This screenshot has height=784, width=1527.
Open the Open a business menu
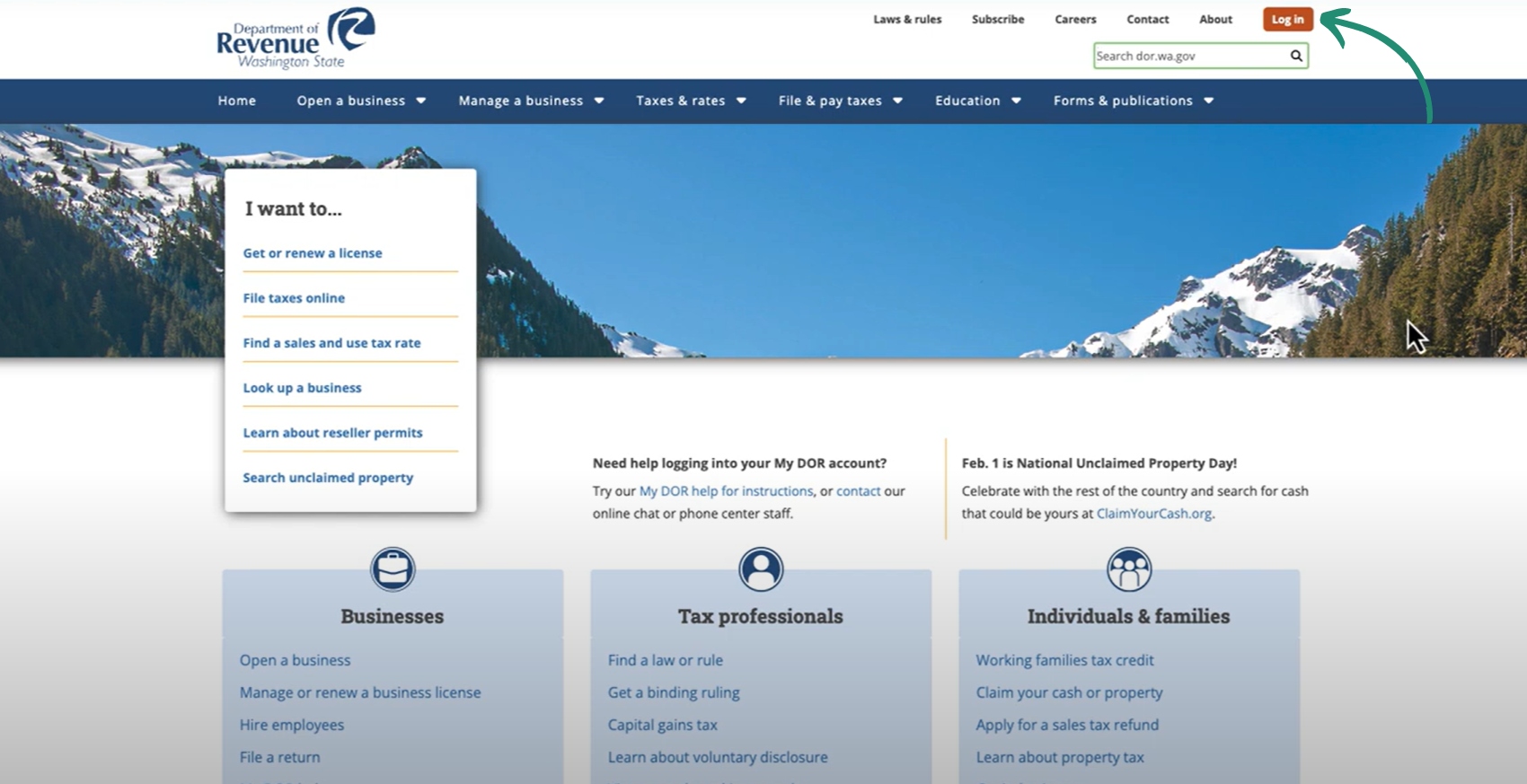point(351,101)
